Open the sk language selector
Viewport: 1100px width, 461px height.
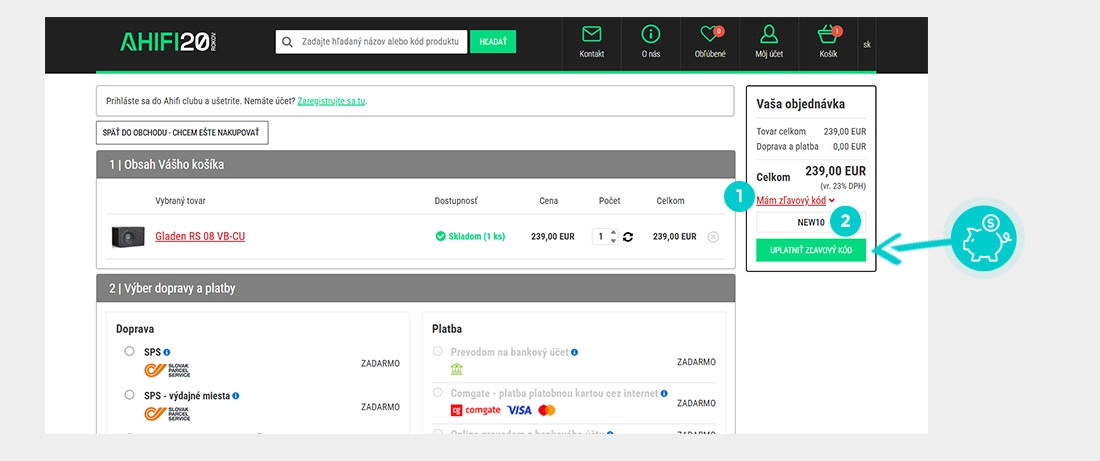(867, 44)
